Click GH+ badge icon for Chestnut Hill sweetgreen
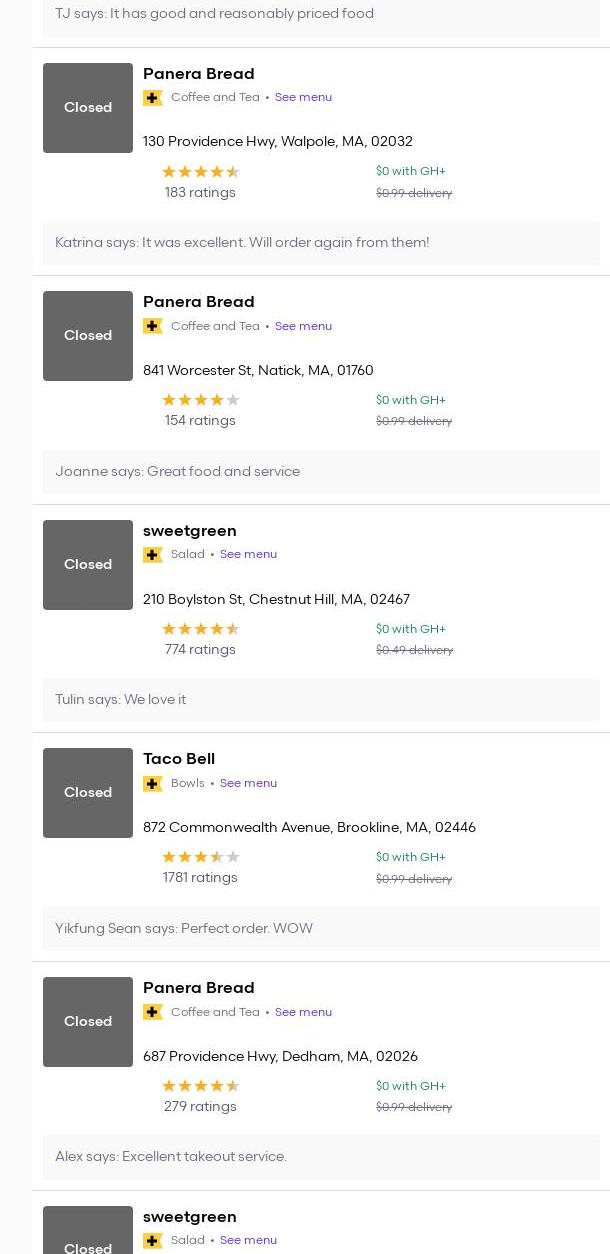The height and width of the screenshot is (1254, 610). tap(153, 555)
